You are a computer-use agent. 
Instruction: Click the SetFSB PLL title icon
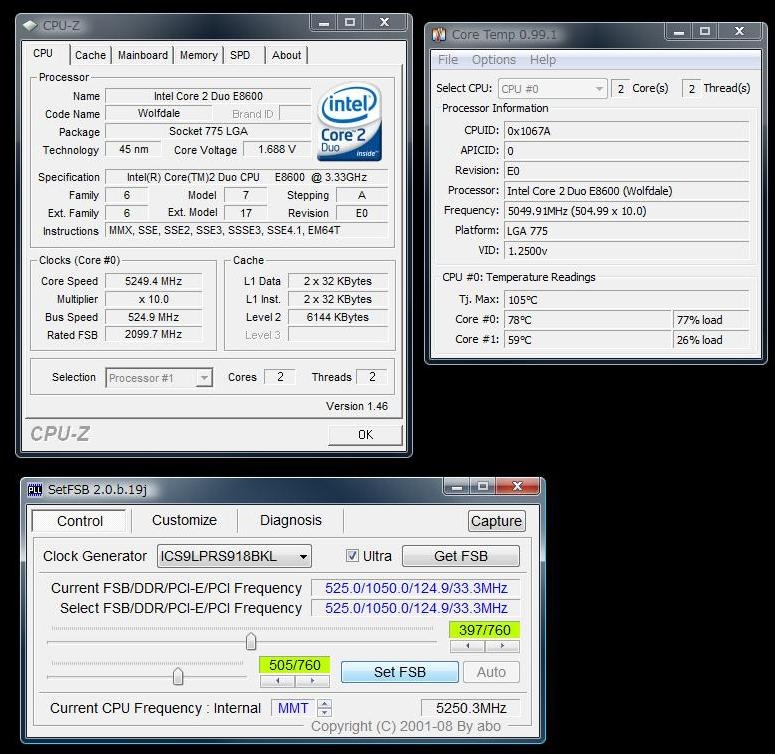pyautogui.click(x=35, y=490)
